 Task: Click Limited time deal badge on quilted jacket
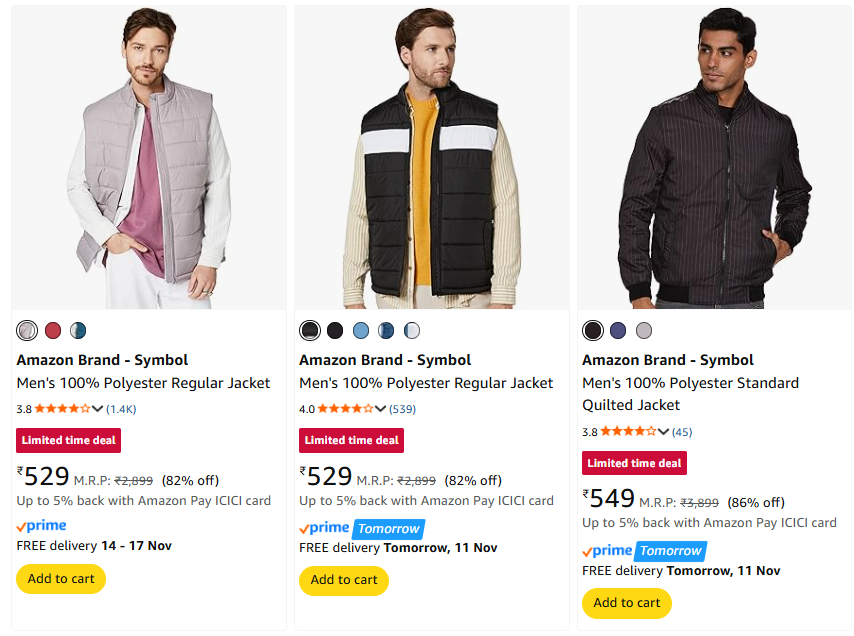635,463
